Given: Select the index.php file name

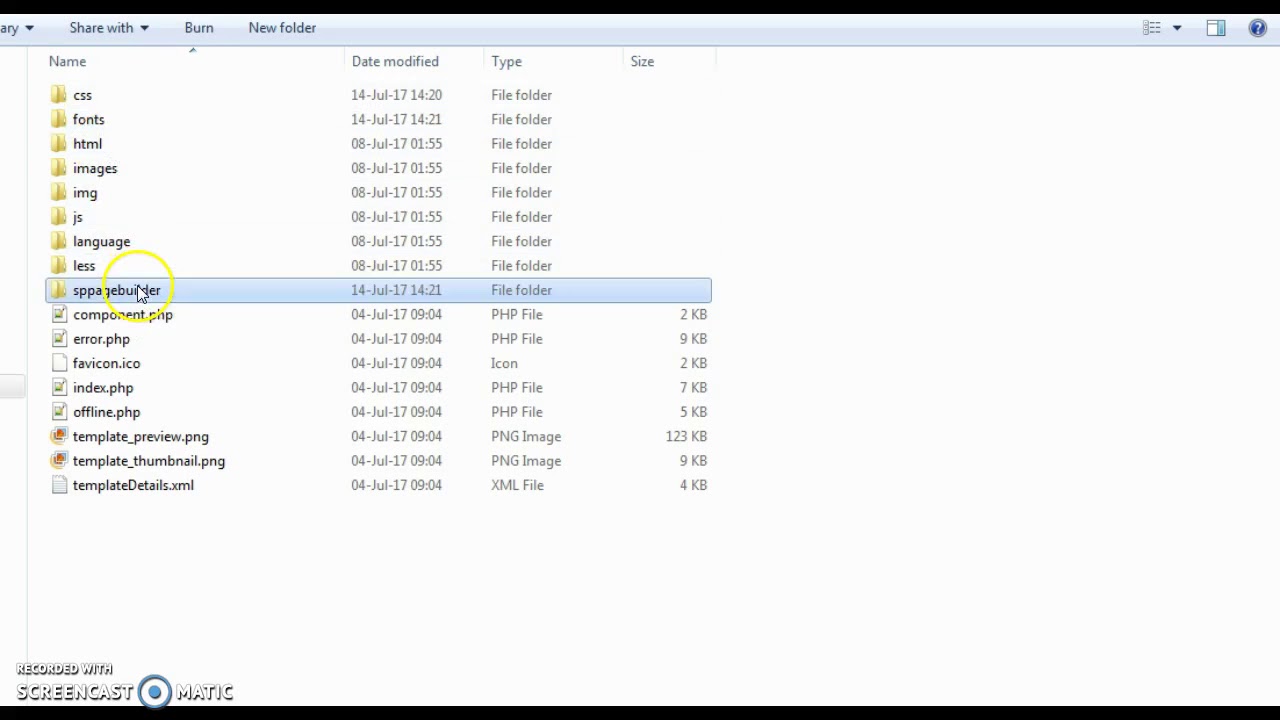Looking at the screenshot, I should (x=103, y=387).
